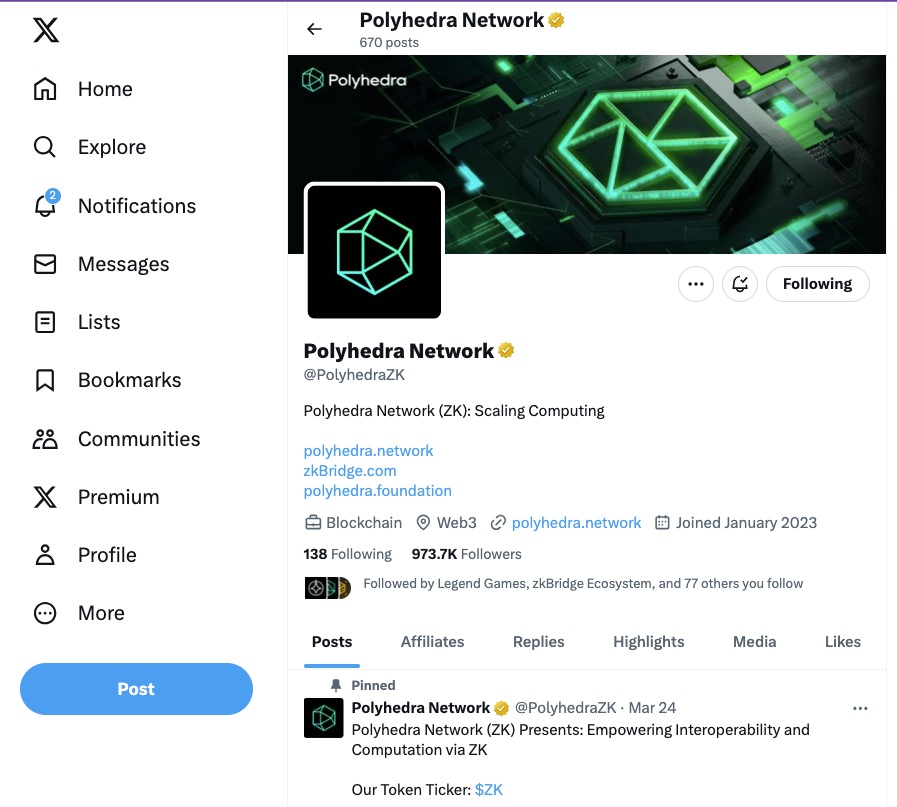
Task: Open Bookmarks icon in sidebar
Action: 45,380
